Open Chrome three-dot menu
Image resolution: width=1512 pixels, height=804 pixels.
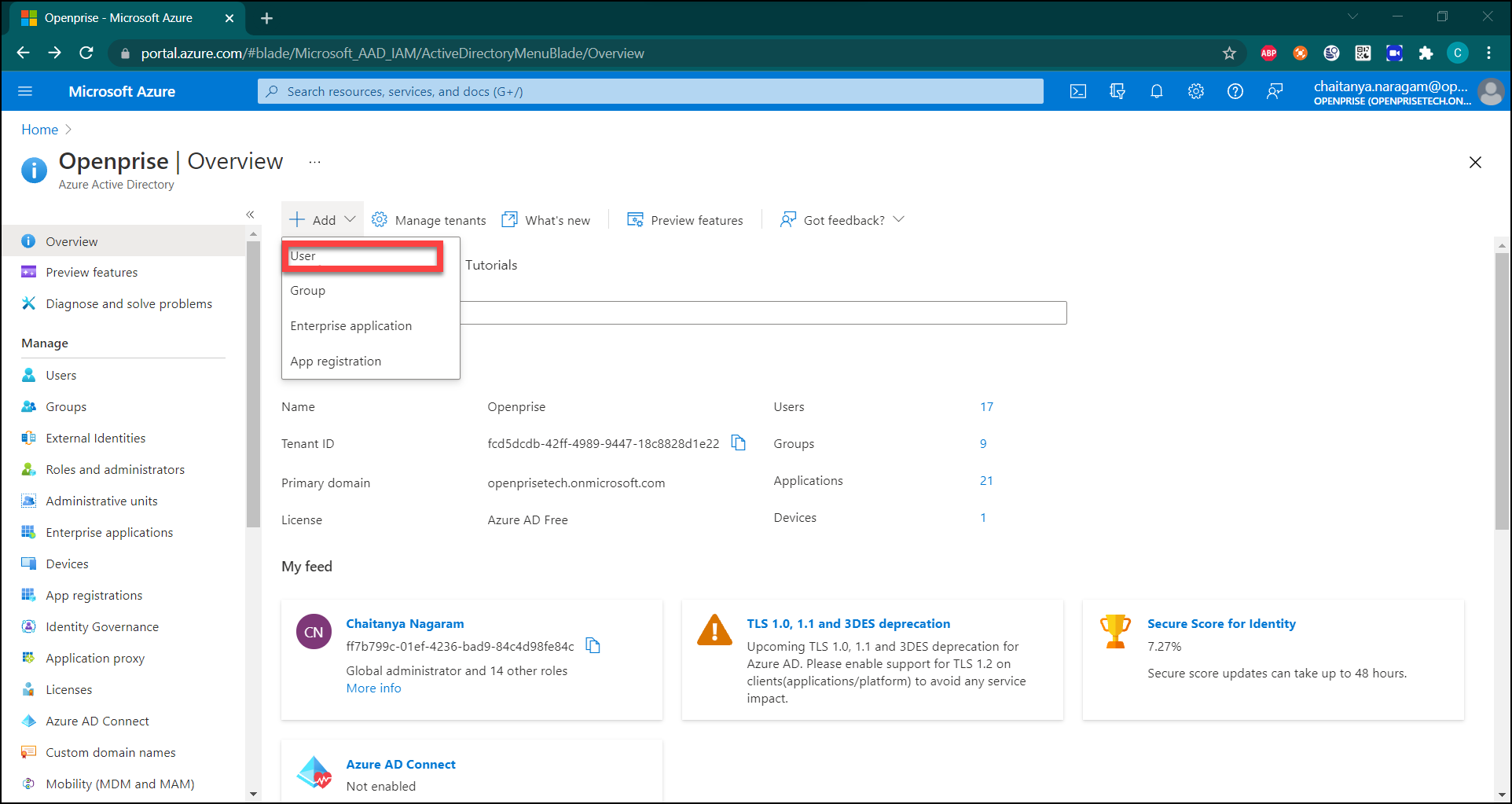pos(1489,53)
